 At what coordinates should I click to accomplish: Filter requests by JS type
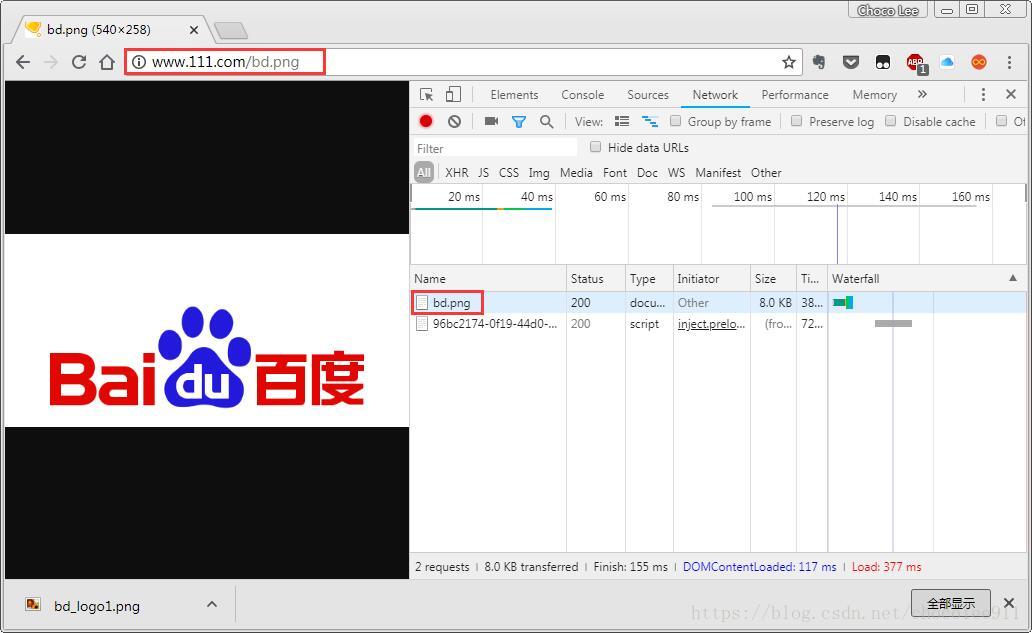(x=483, y=172)
